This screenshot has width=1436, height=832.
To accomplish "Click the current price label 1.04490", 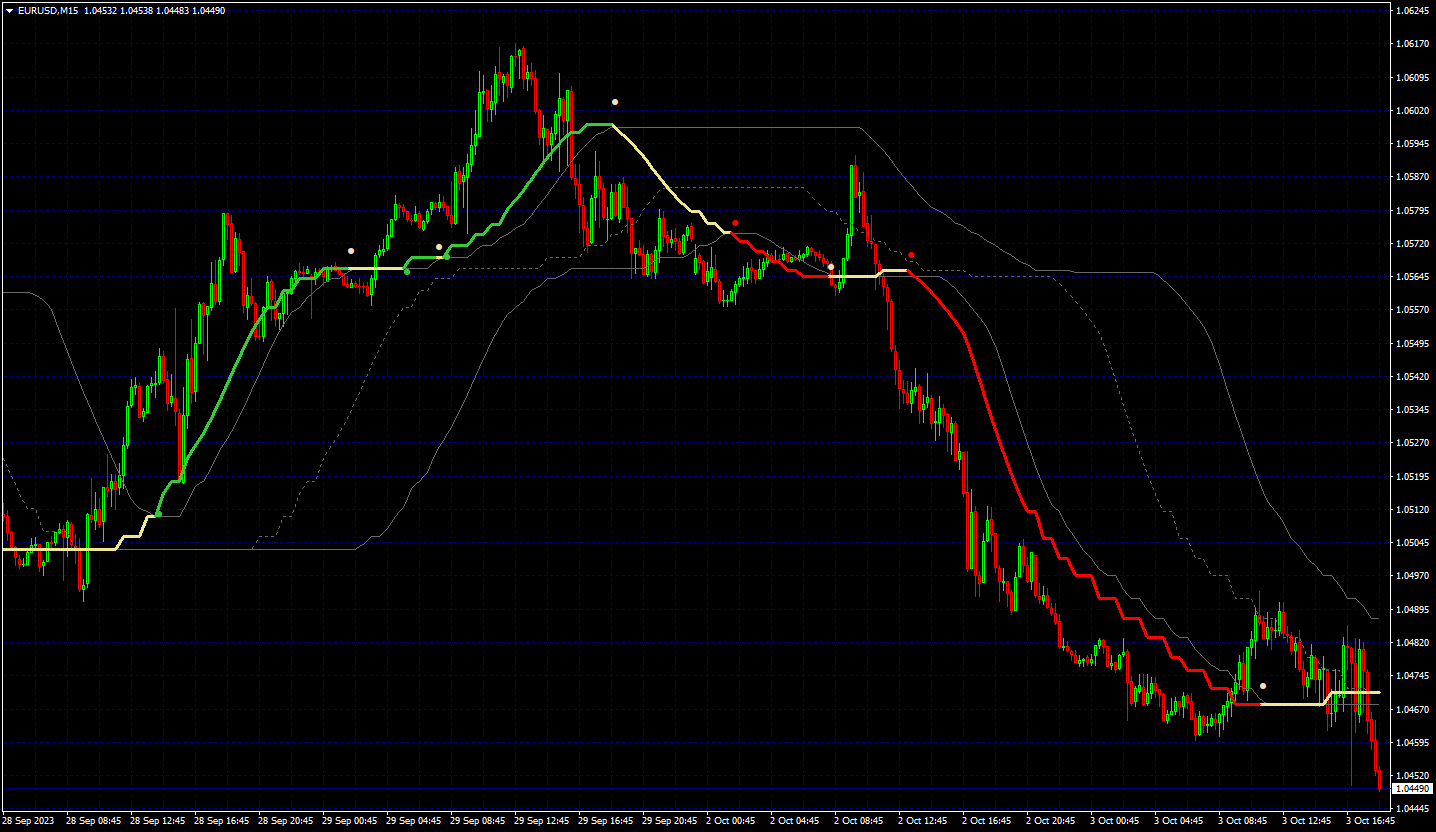I will click(x=1411, y=789).
